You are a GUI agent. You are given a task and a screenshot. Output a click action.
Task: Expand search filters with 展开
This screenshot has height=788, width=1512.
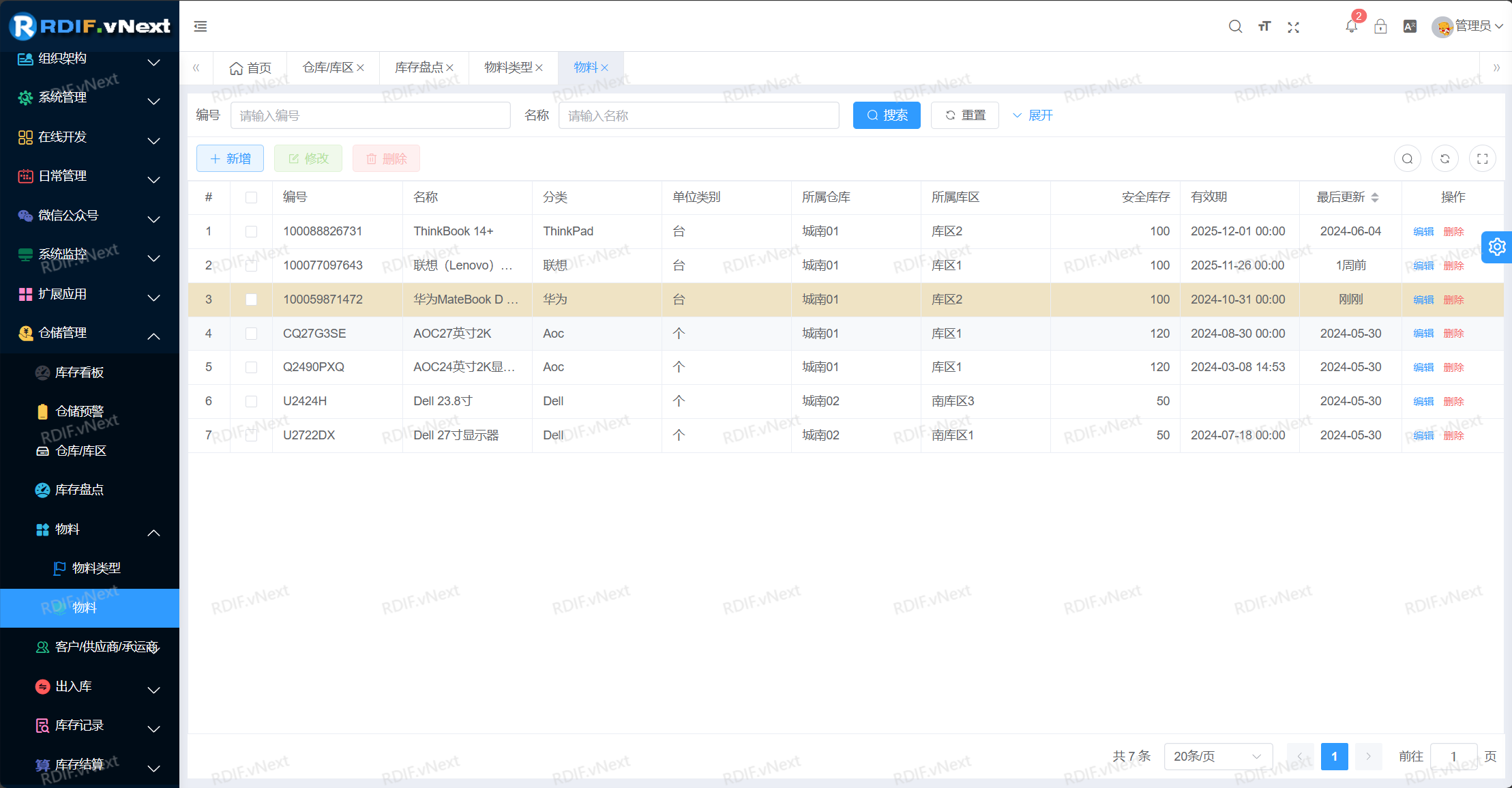tap(1033, 115)
